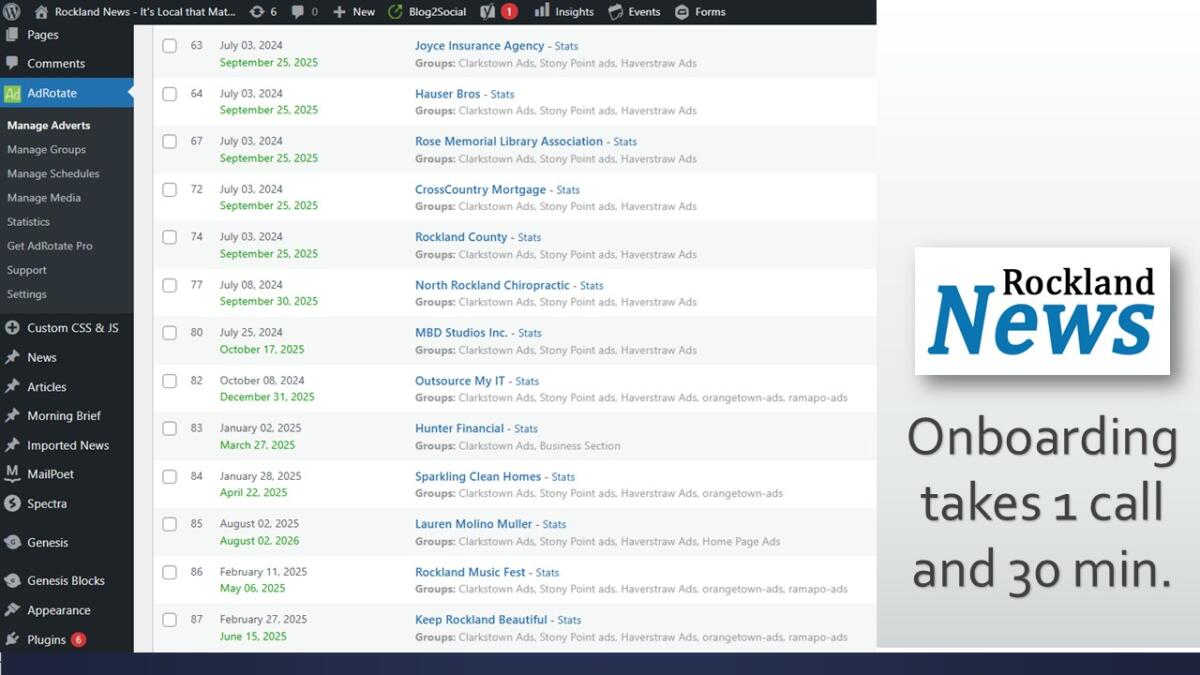This screenshot has width=1200, height=675.
Task: Open the Rockland Music Fest advert
Action: pyautogui.click(x=470, y=572)
